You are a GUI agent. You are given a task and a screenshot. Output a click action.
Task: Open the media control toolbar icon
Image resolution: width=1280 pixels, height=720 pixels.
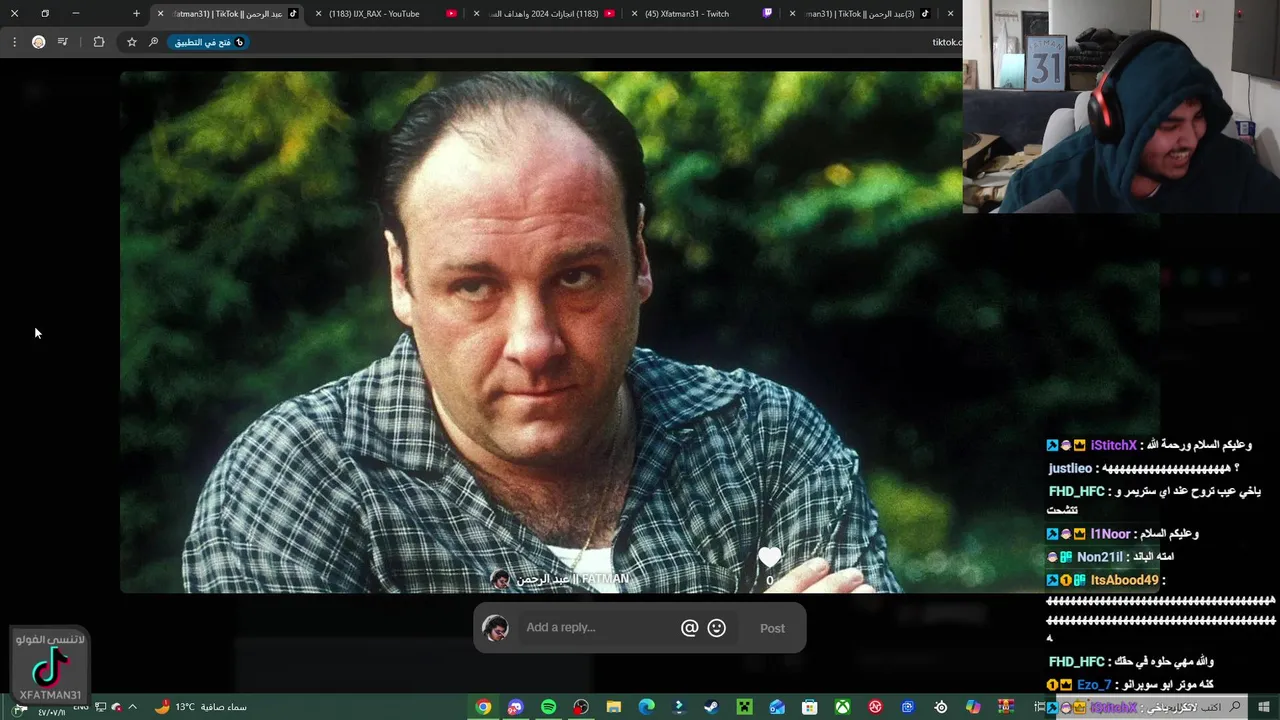[x=63, y=42]
